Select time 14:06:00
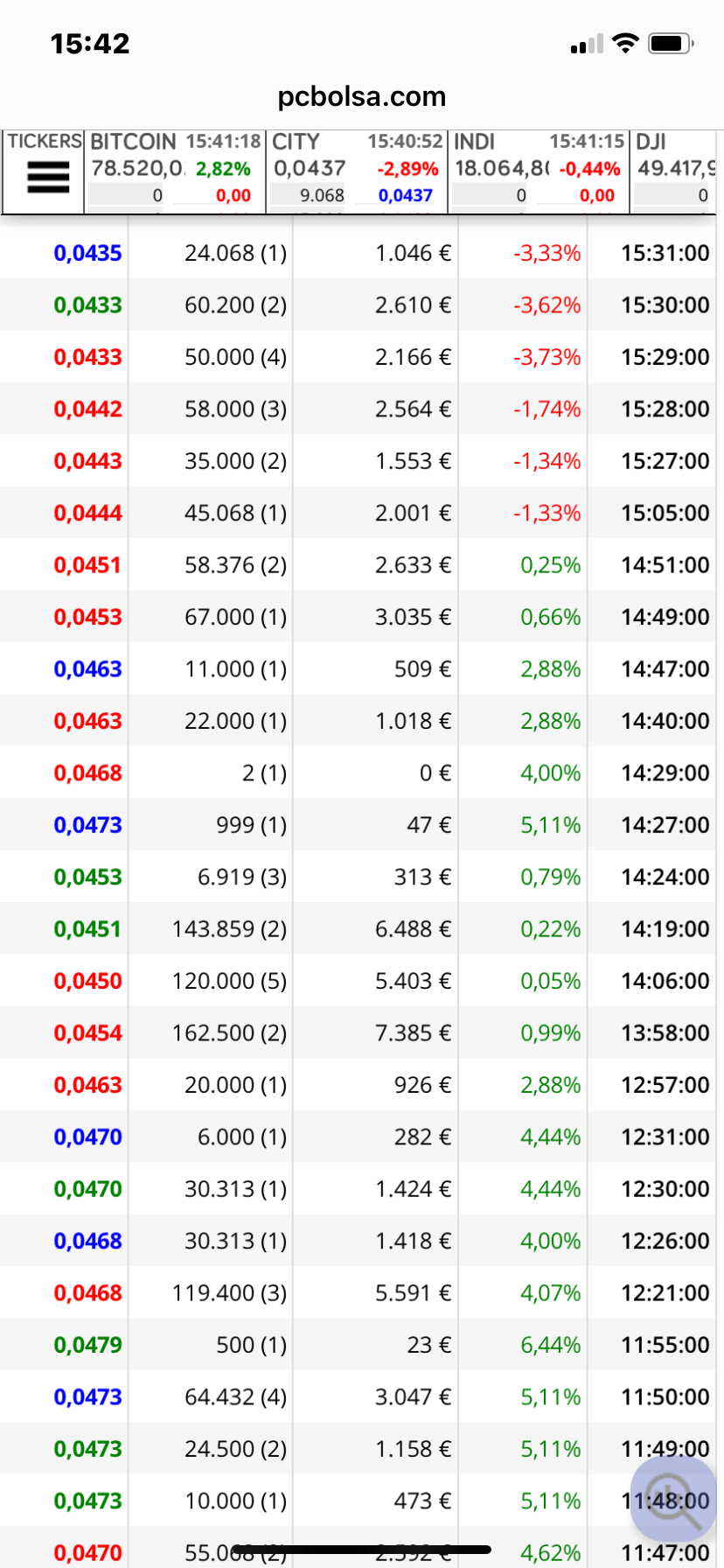This screenshot has height=1568, width=724. (x=665, y=981)
